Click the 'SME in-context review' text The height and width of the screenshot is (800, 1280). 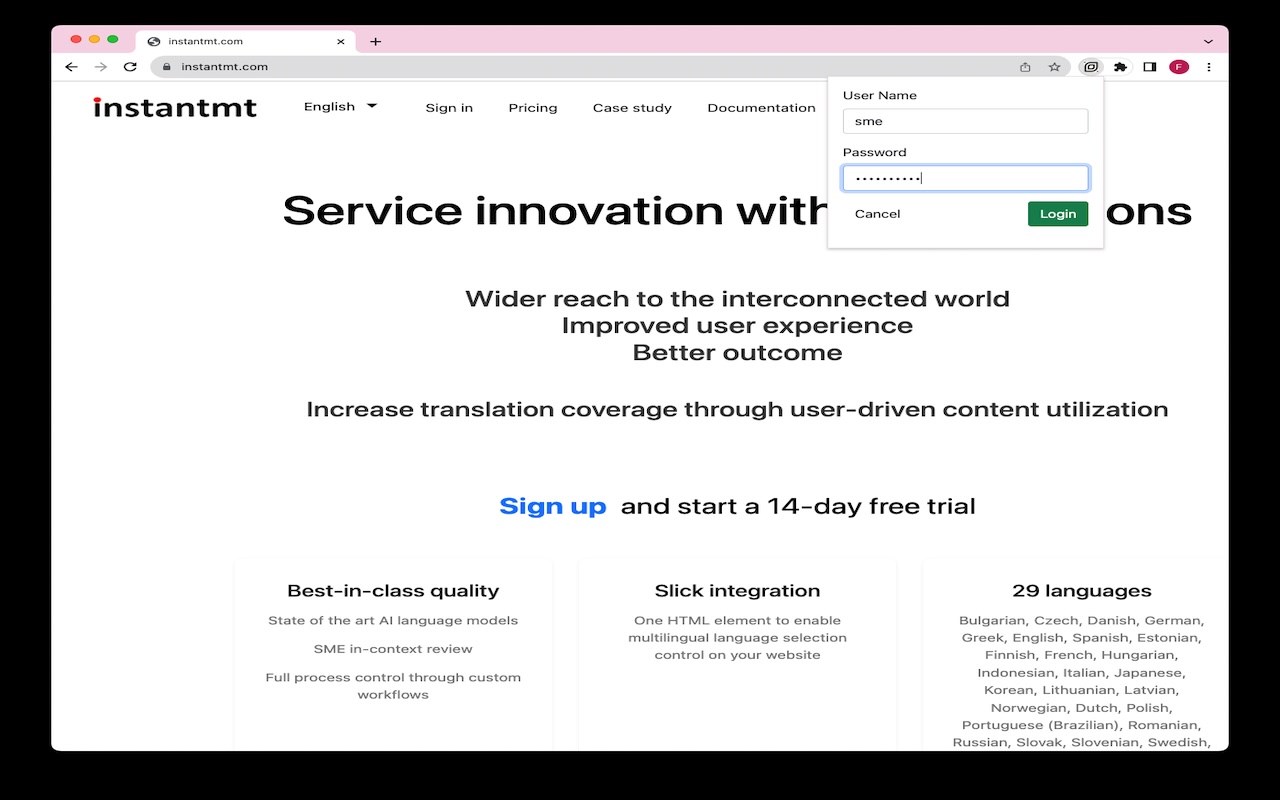393,649
